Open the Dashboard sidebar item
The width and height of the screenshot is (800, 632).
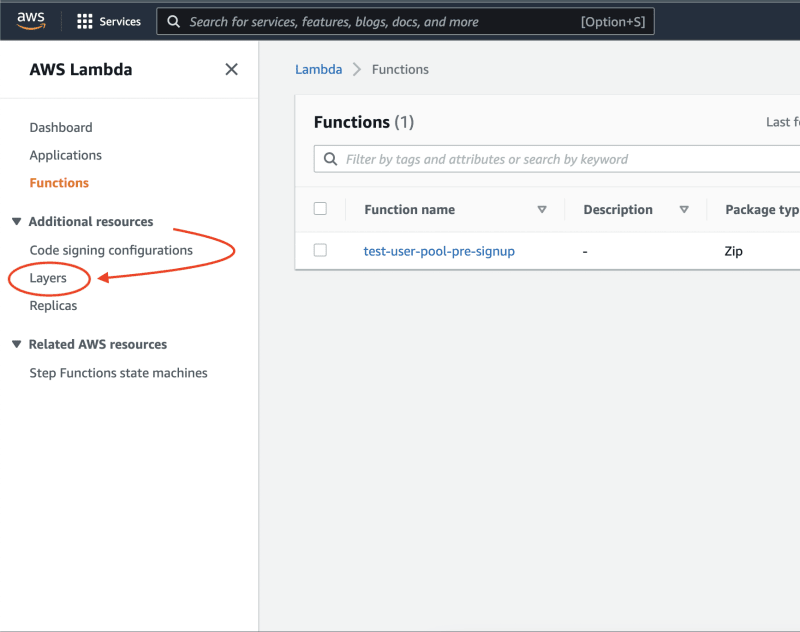(x=61, y=128)
